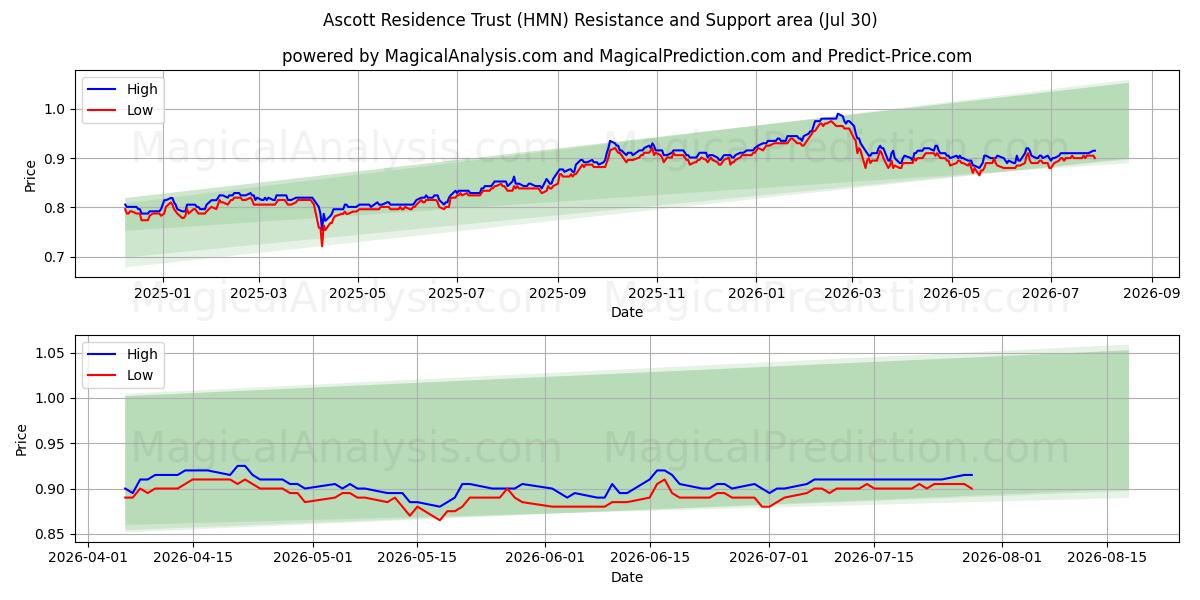Image resolution: width=1200 pixels, height=600 pixels.
Task: Click the '2026-03' tick label
Action: (x=852, y=294)
